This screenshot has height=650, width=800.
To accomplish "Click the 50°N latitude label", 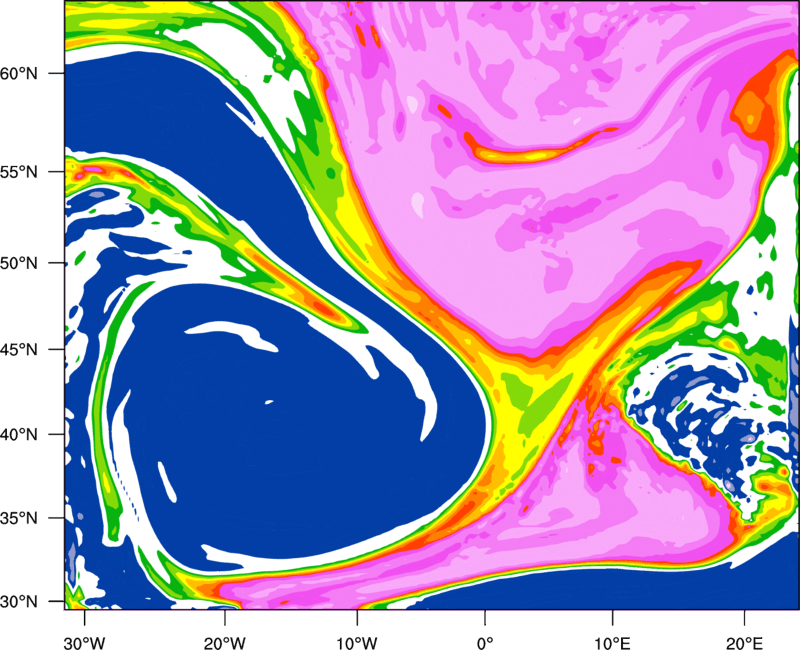I will (x=19, y=263).
